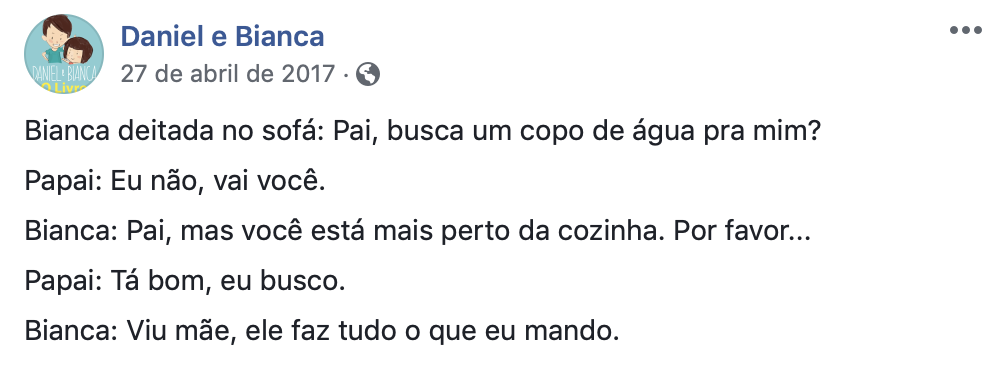Click the word 'Bianca' in page title
This screenshot has width=992, height=368.
280,37
